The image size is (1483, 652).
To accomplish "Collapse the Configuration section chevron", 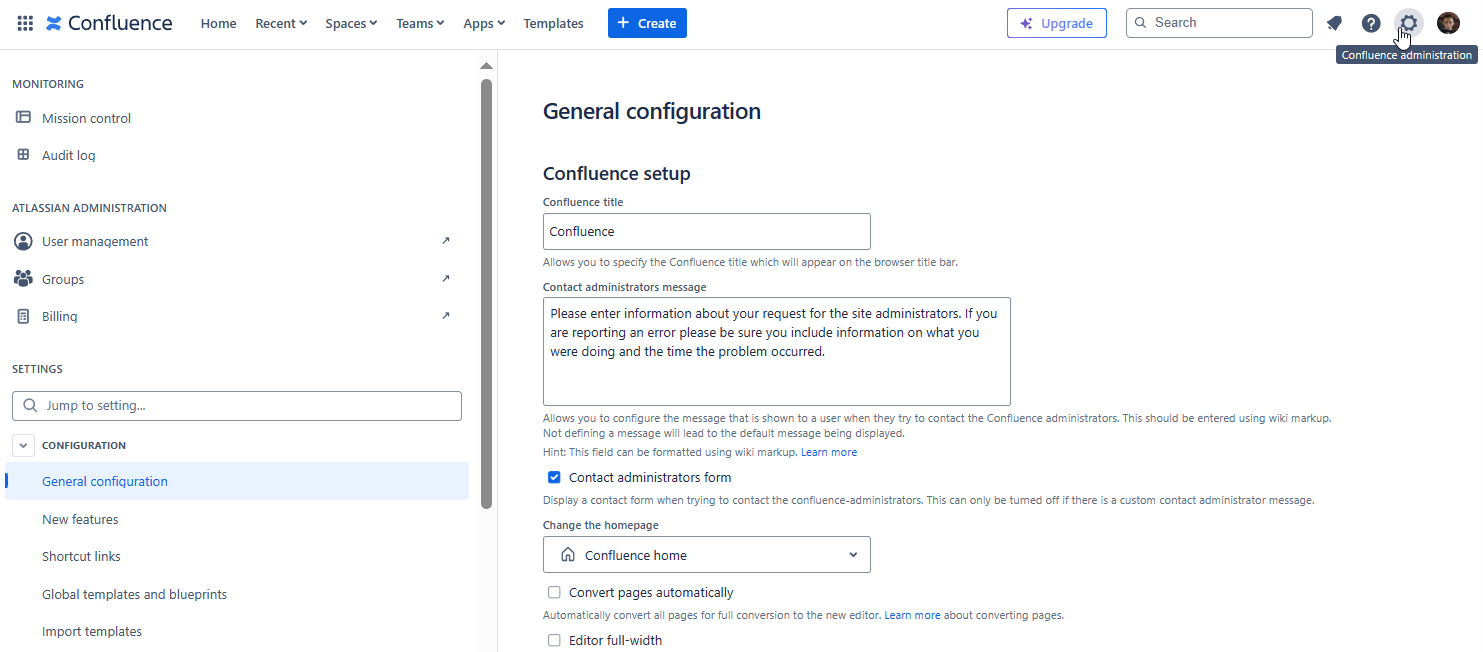I will click(x=26, y=446).
